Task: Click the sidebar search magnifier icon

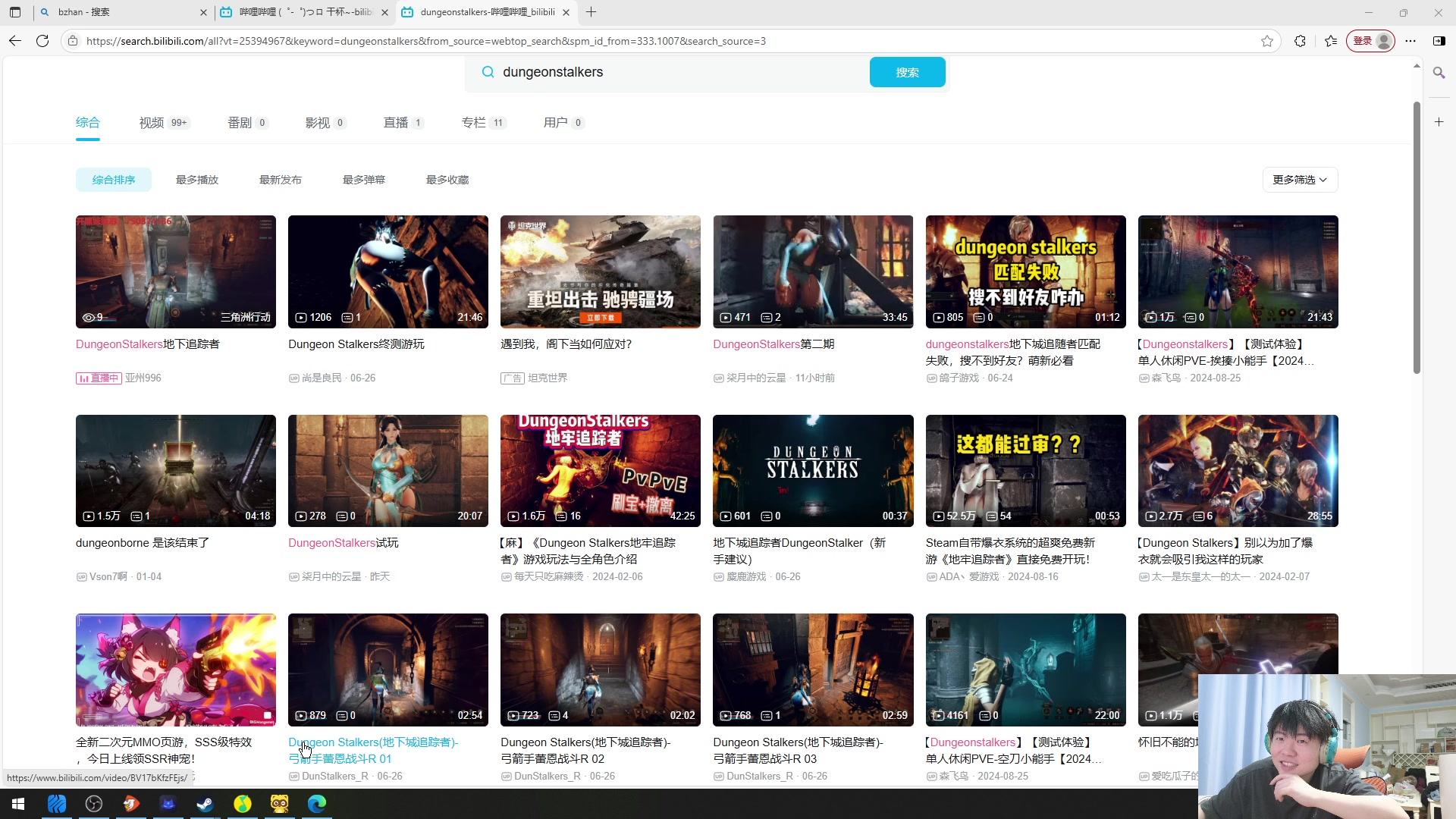Action: [x=1439, y=73]
